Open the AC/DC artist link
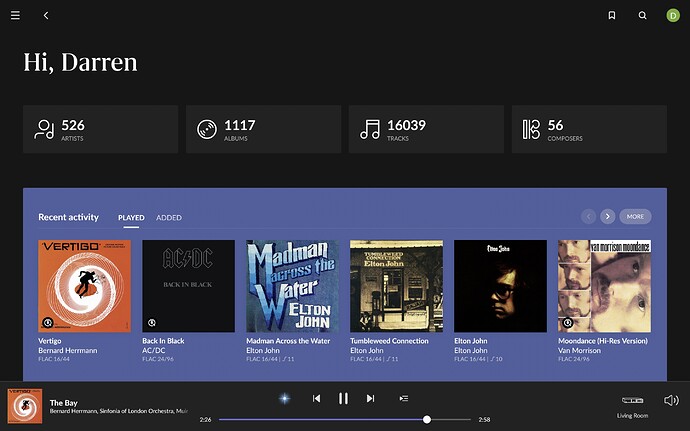This screenshot has width=690, height=431. [154, 350]
